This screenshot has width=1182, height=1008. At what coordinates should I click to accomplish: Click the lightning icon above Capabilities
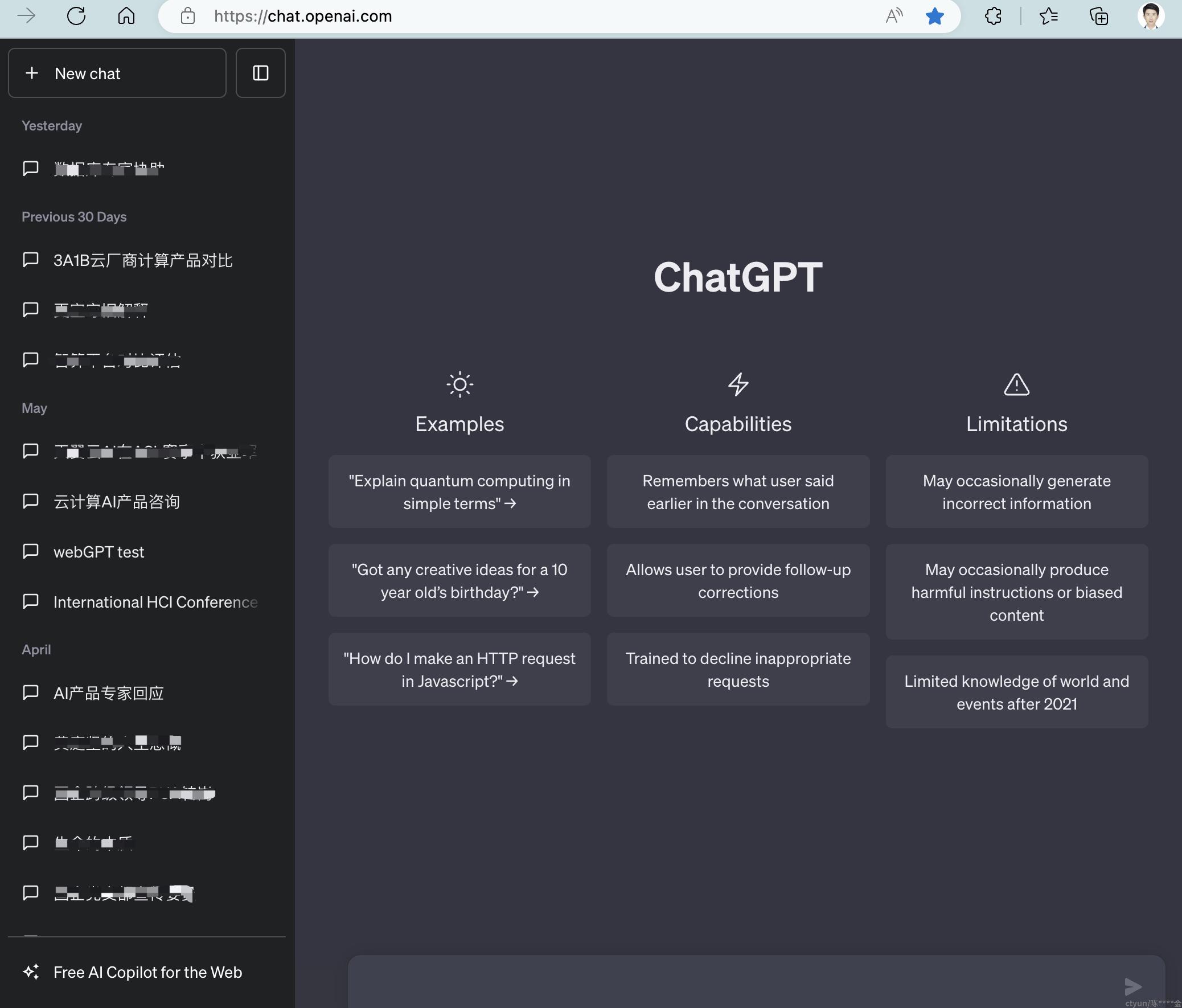(x=738, y=384)
